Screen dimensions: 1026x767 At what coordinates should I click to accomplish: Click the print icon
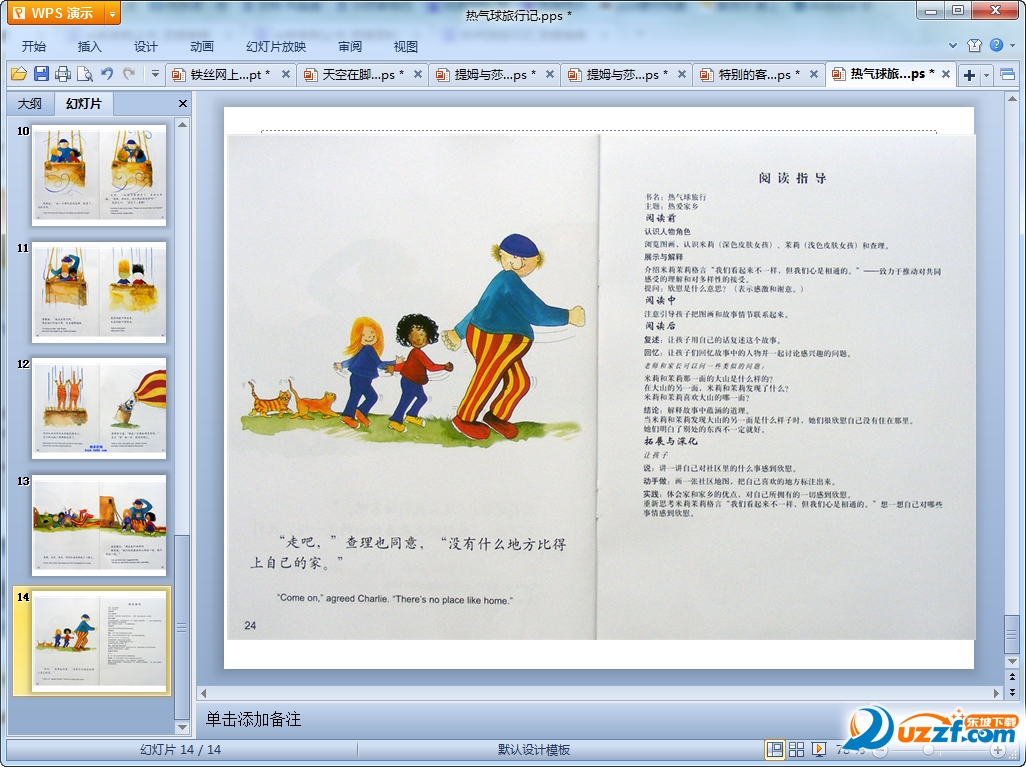click(63, 74)
